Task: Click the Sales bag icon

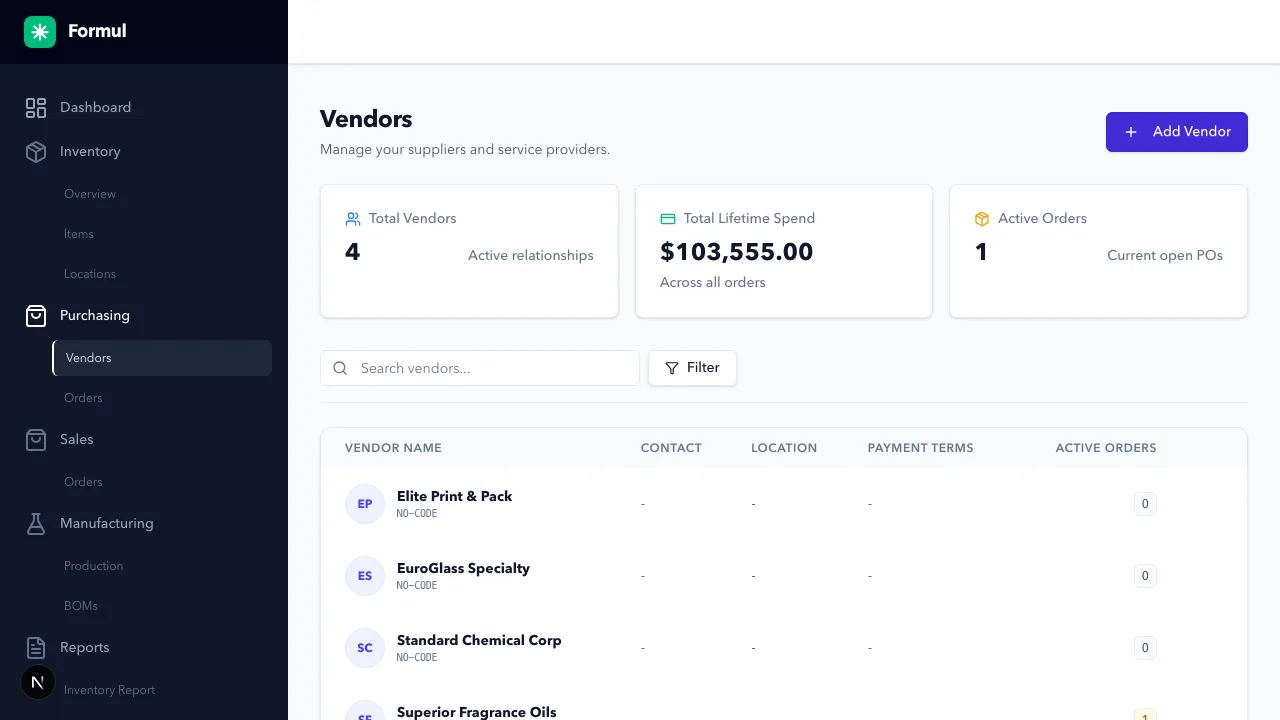Action: coord(36,440)
